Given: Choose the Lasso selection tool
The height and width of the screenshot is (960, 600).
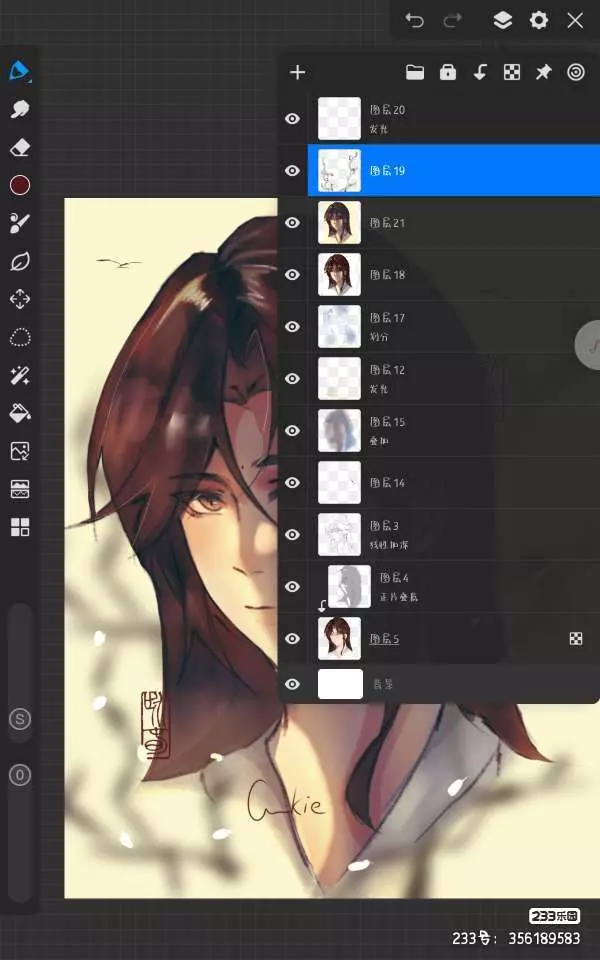Looking at the screenshot, I should coord(20,337).
